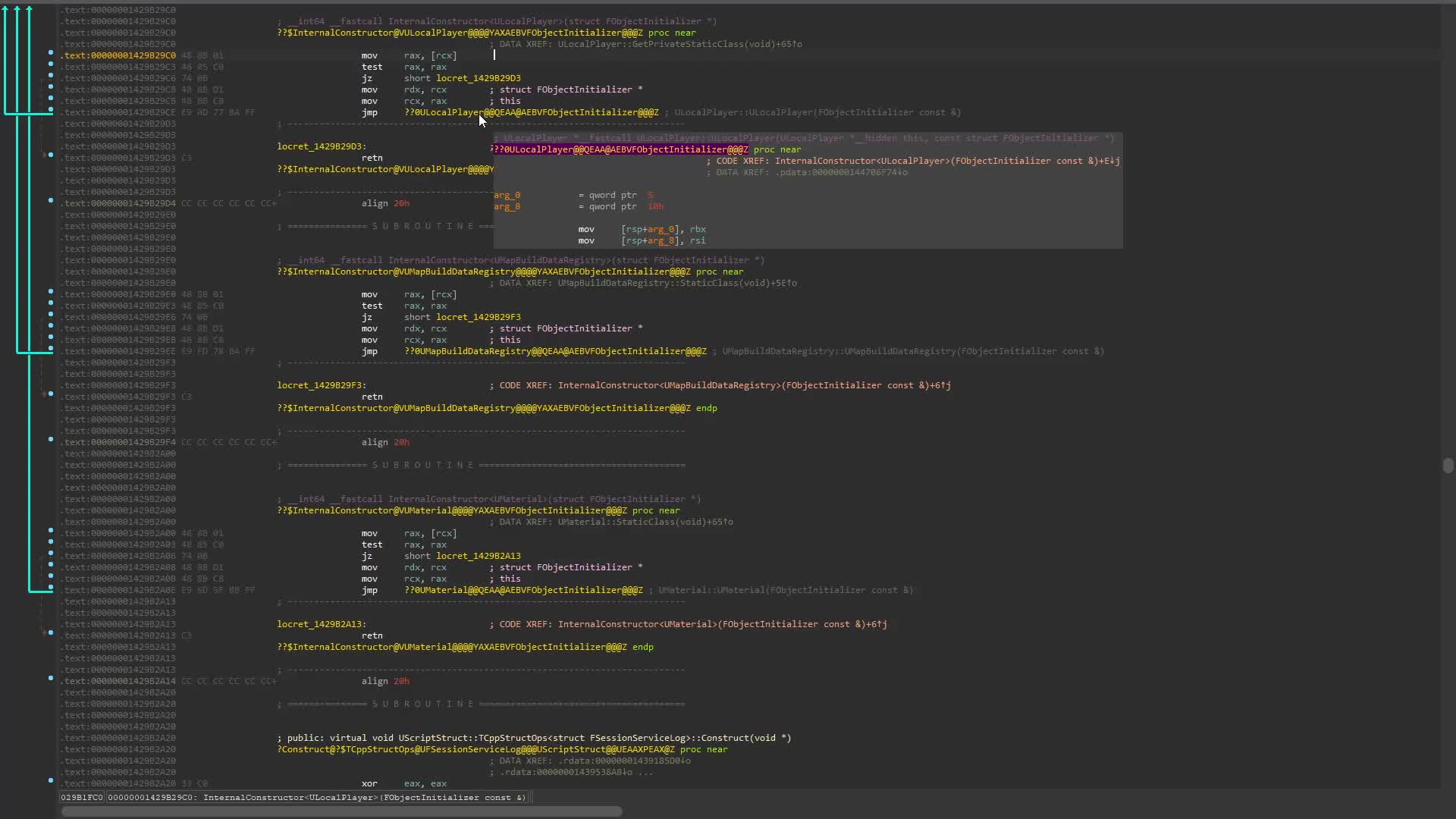The width and height of the screenshot is (1456, 819).
Task: Toggle breakpoint dot at address 1429B2A00
Action: point(51,530)
